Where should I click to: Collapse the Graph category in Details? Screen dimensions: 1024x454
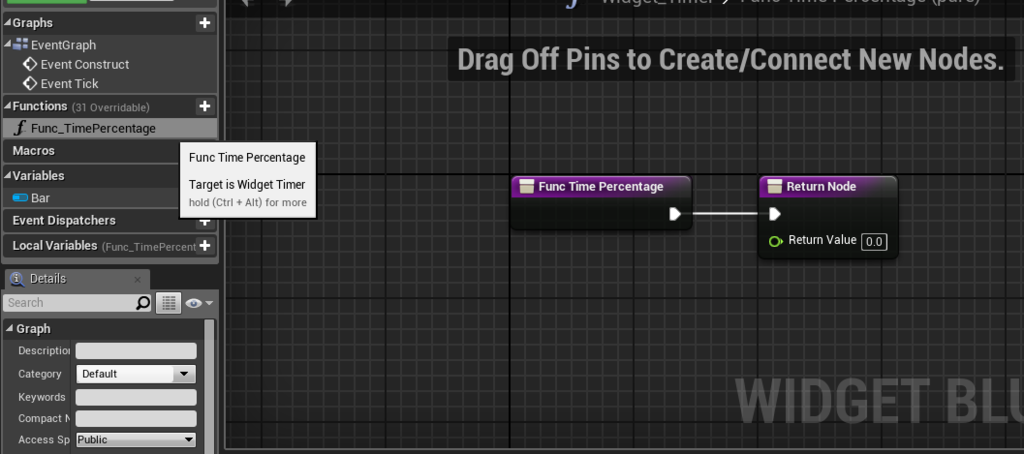click(9, 329)
